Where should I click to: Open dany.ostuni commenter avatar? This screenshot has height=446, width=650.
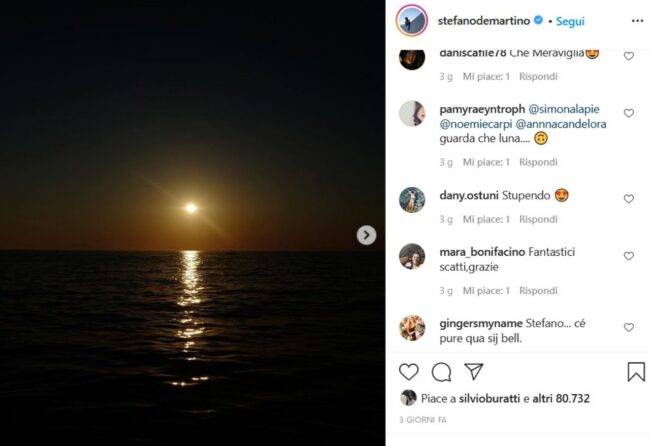point(412,199)
